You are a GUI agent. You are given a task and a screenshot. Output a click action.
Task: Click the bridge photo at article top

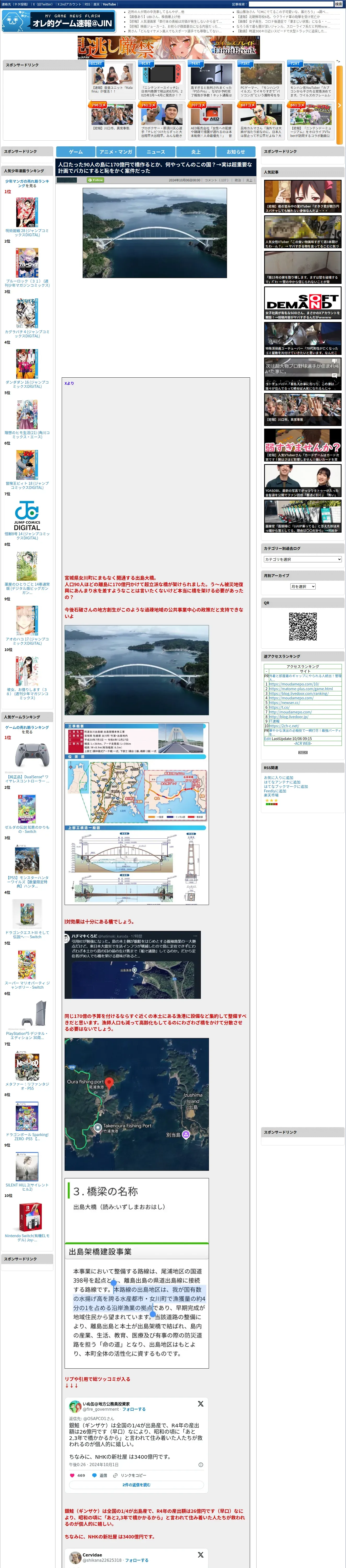click(x=155, y=233)
